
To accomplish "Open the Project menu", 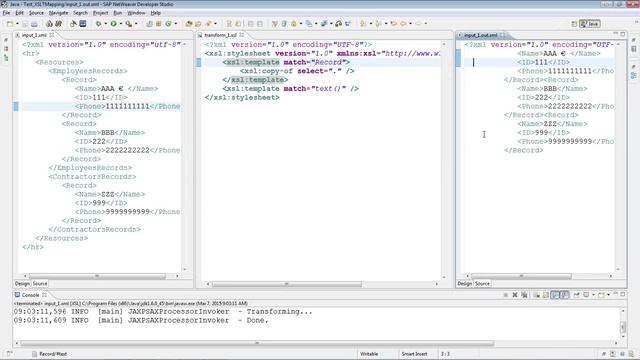I will (100, 13).
